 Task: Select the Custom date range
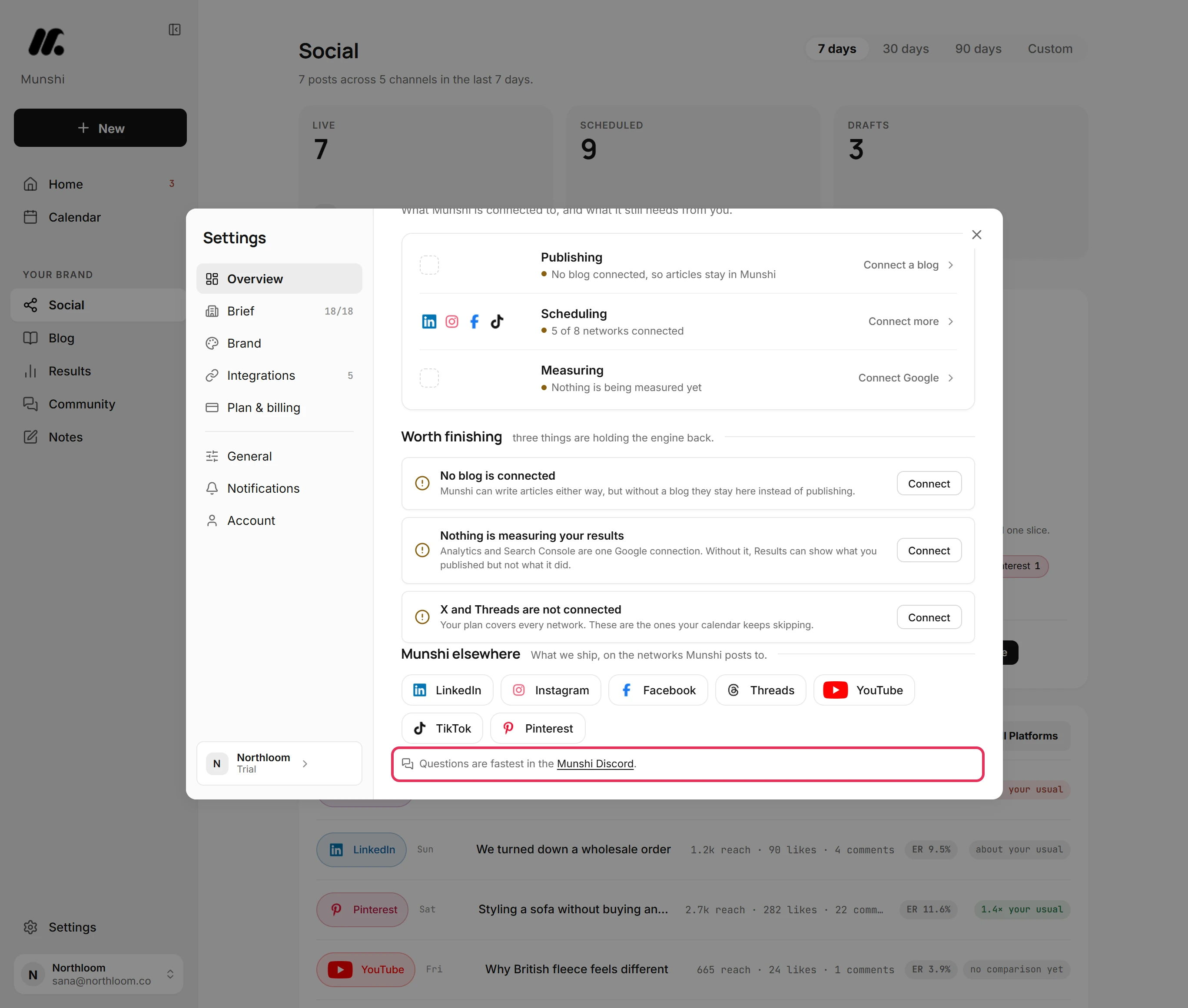pyautogui.click(x=1050, y=49)
